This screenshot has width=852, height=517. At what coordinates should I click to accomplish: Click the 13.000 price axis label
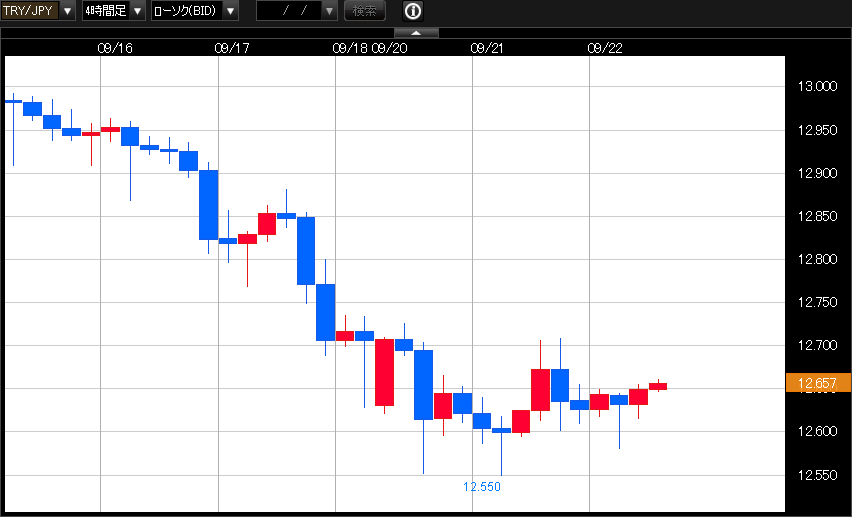pos(818,86)
